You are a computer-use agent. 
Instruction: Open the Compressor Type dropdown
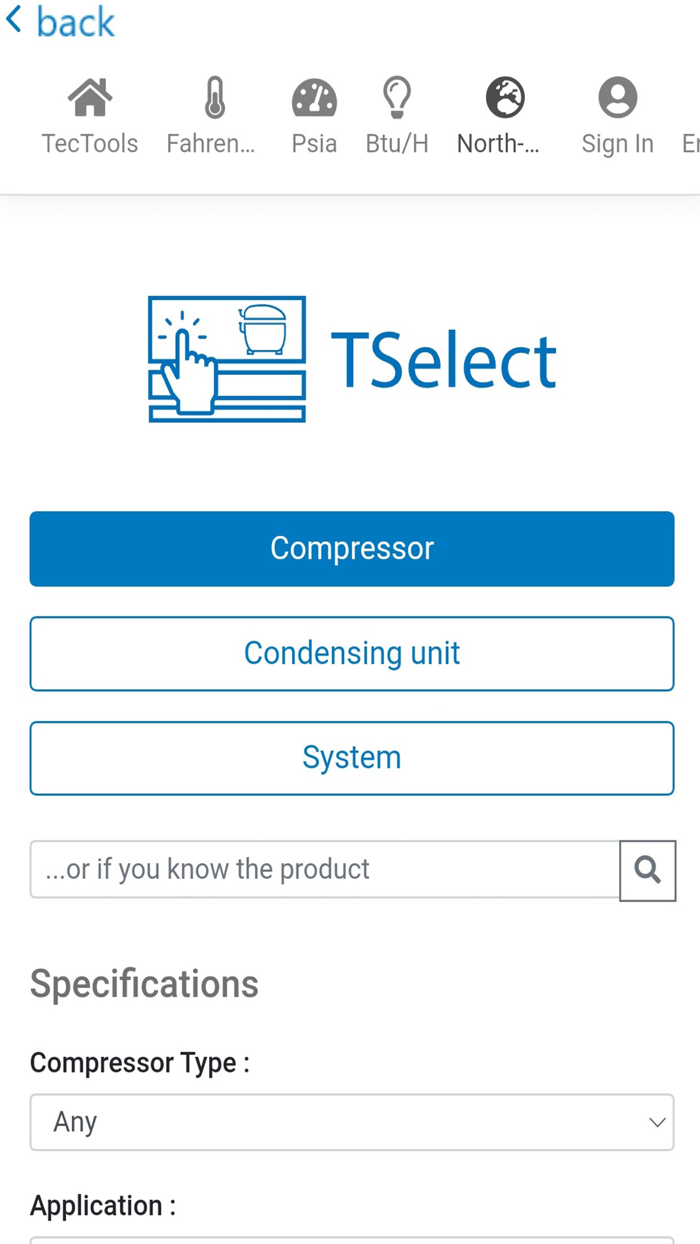351,1122
